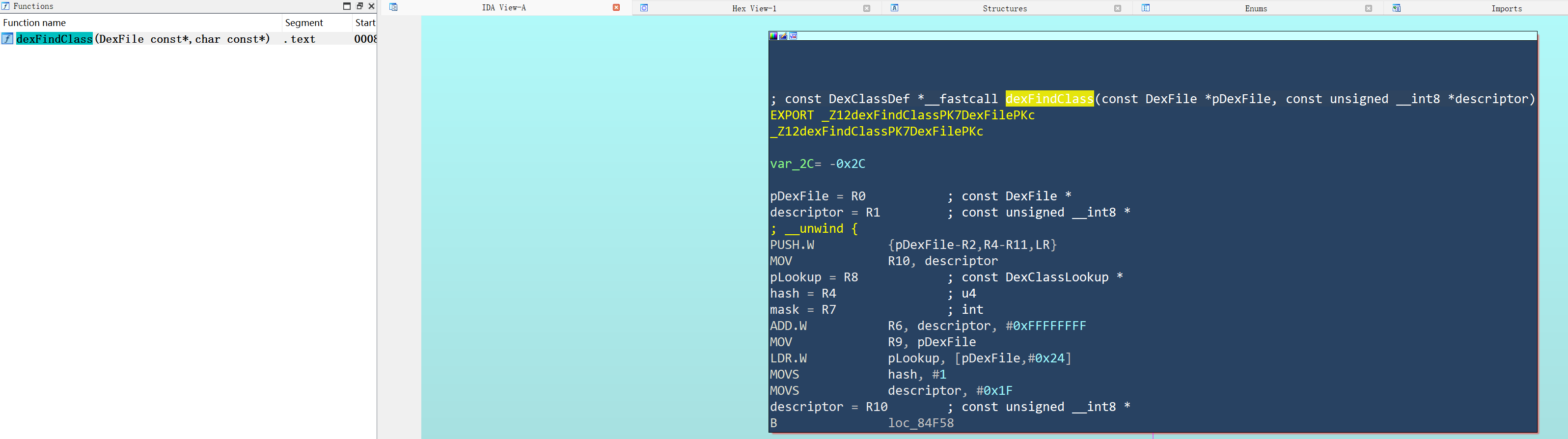Open the Structures tab
Image resolution: width=1568 pixels, height=439 pixels.
tap(1005, 8)
